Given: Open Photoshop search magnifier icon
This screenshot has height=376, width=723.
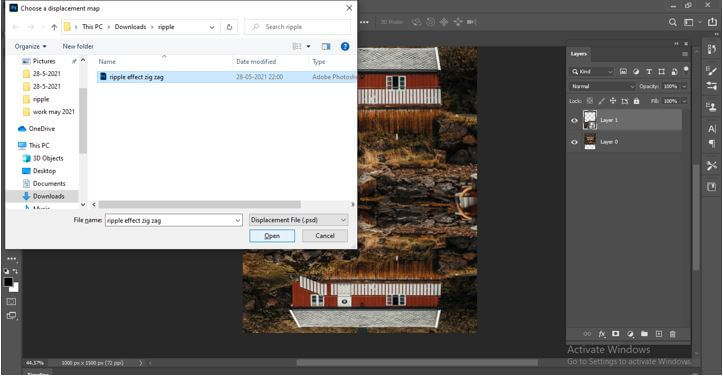Looking at the screenshot, I should click(x=673, y=22).
